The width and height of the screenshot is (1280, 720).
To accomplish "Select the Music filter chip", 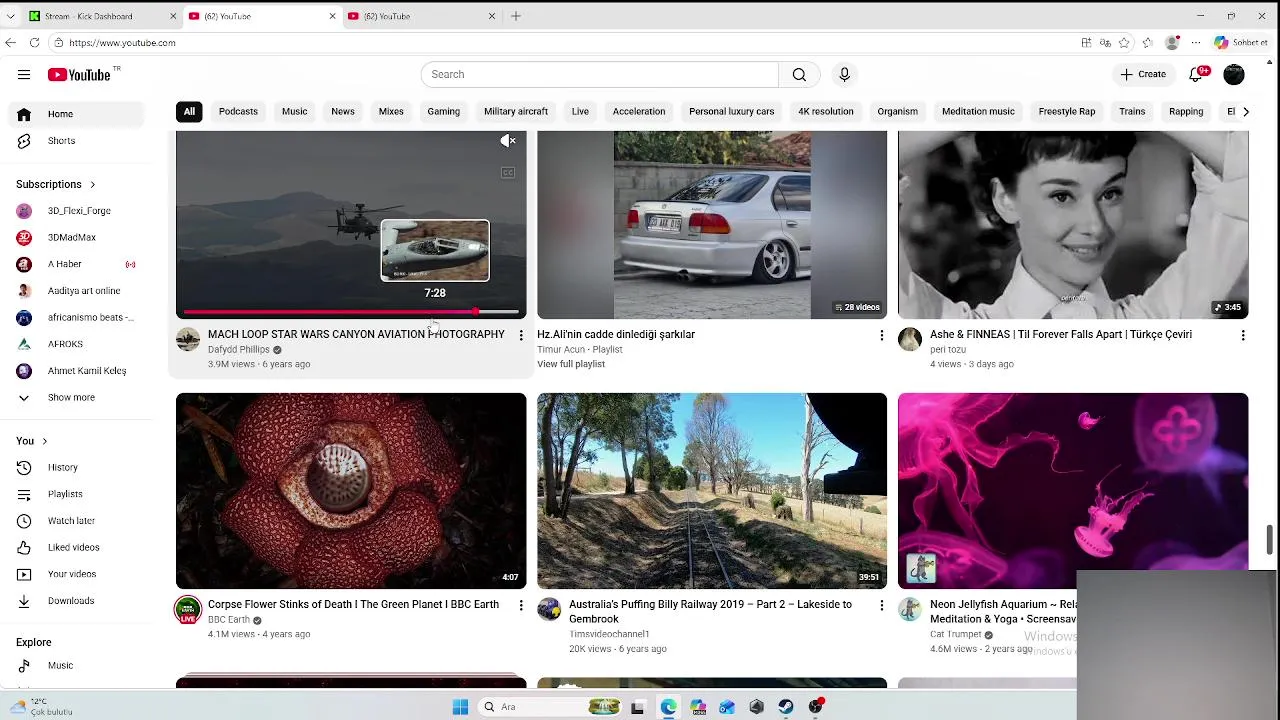I will point(294,111).
